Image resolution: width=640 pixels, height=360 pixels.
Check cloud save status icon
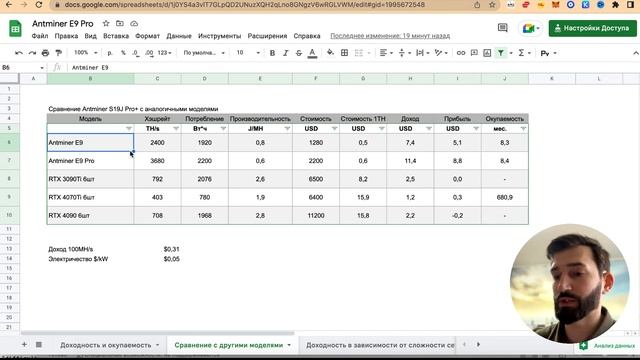point(134,24)
